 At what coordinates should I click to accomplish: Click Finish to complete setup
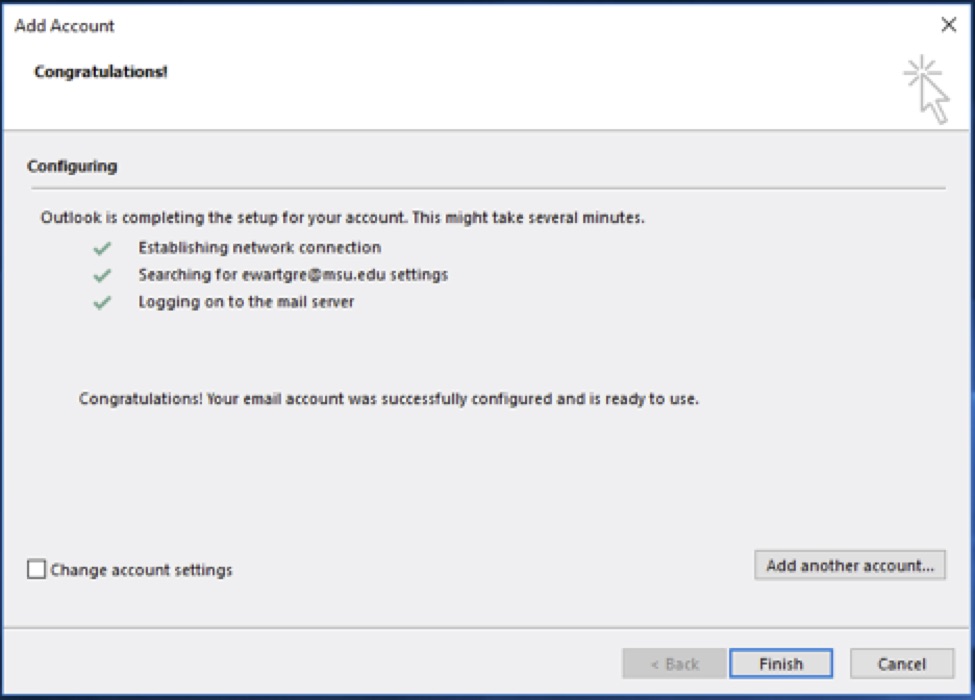(780, 664)
